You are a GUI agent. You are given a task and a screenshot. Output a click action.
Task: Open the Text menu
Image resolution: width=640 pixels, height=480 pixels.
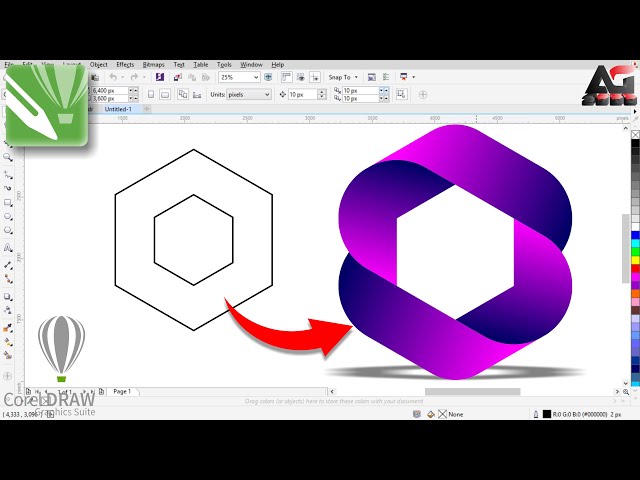coord(179,64)
